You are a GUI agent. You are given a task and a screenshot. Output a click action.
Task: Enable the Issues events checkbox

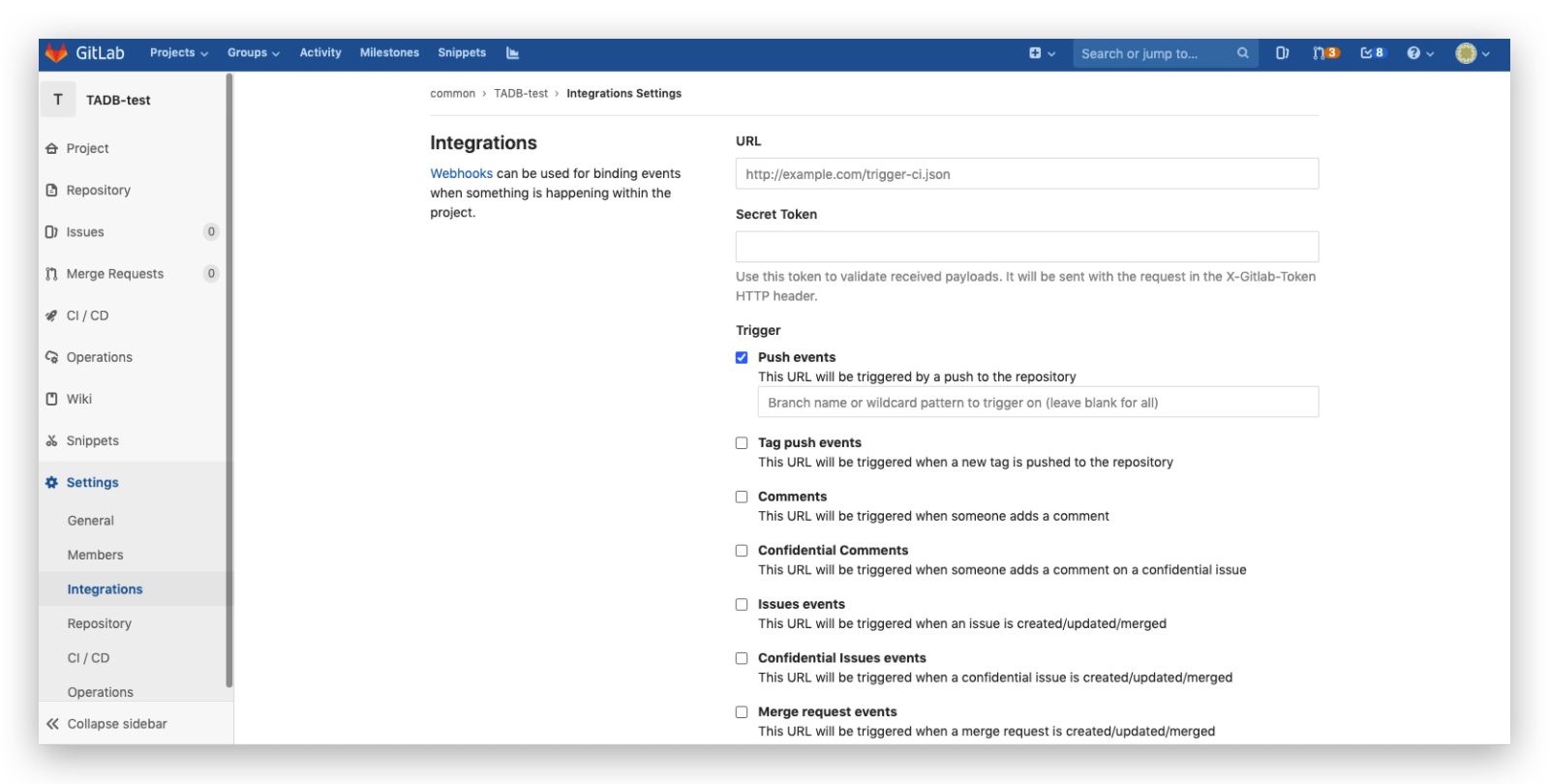tap(742, 604)
